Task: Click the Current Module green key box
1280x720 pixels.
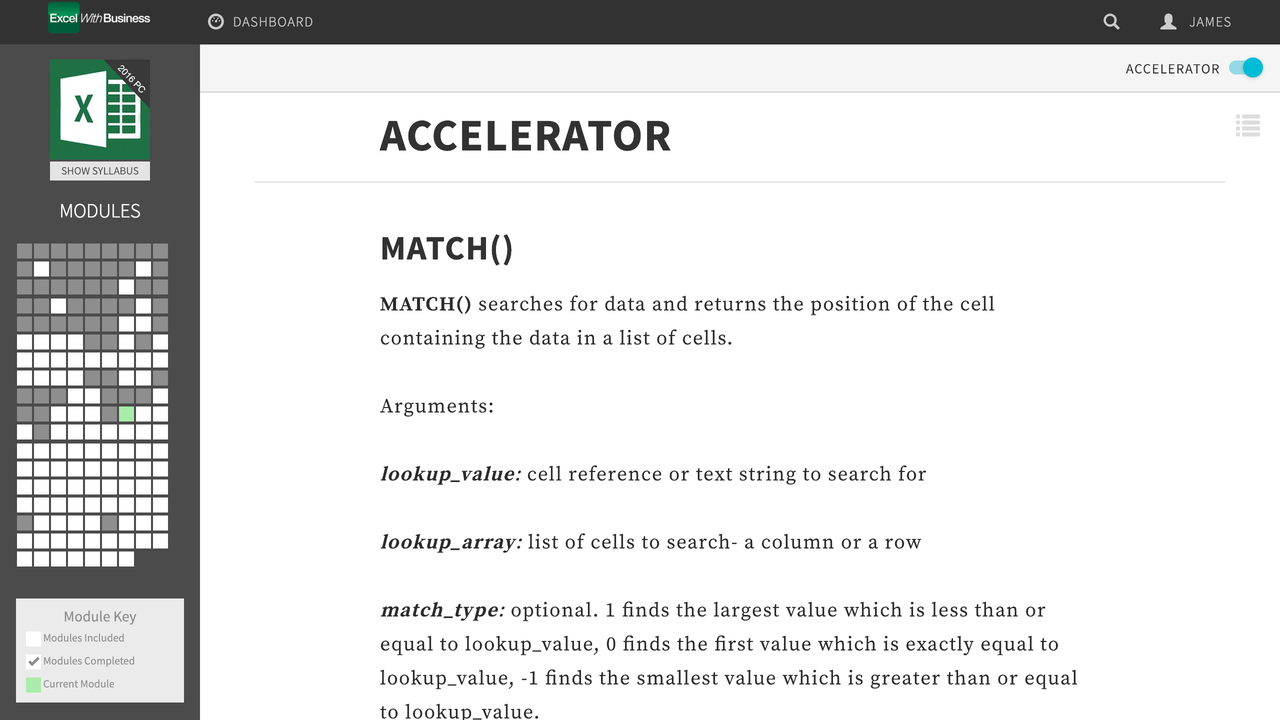Action: click(34, 684)
